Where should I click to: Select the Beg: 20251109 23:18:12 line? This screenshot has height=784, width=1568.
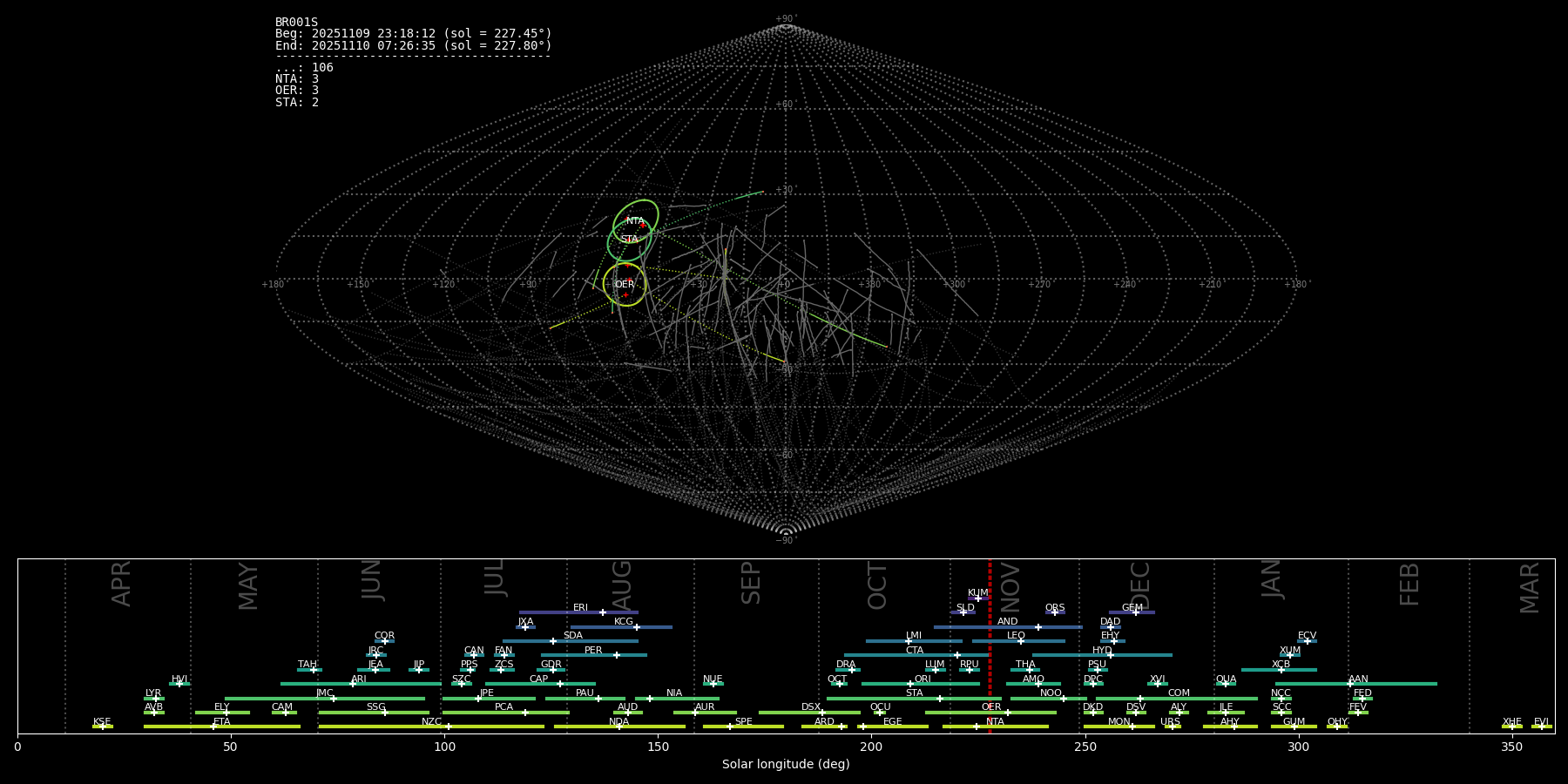(414, 34)
